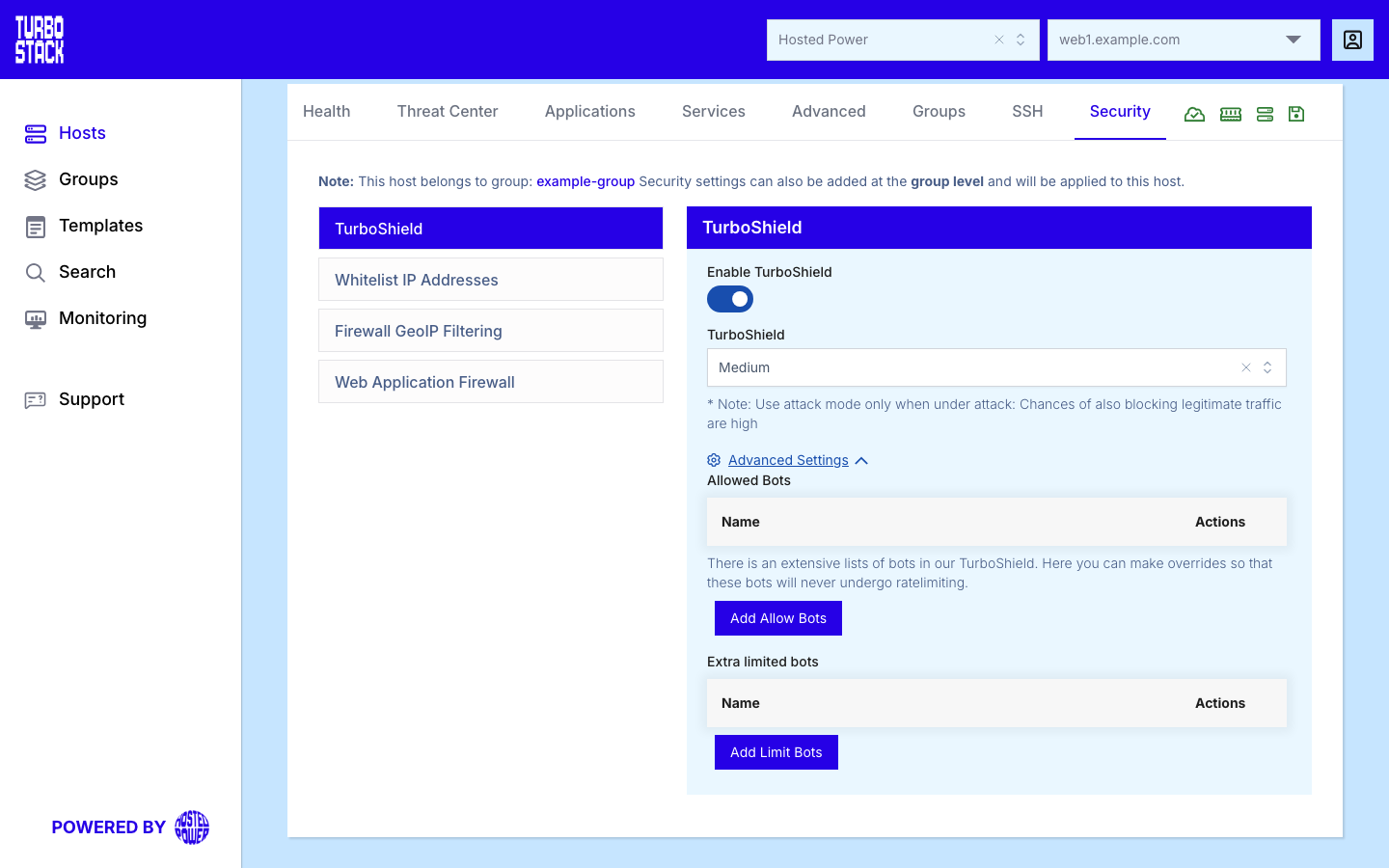Click the Name header in Allowed Bots table
This screenshot has height=868, width=1389.
pos(741,522)
